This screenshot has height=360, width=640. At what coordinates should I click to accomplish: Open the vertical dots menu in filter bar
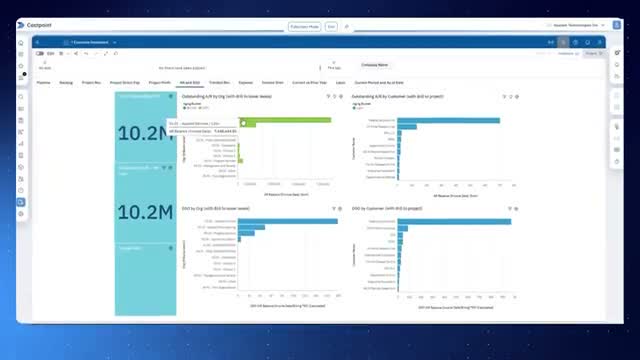tap(320, 67)
